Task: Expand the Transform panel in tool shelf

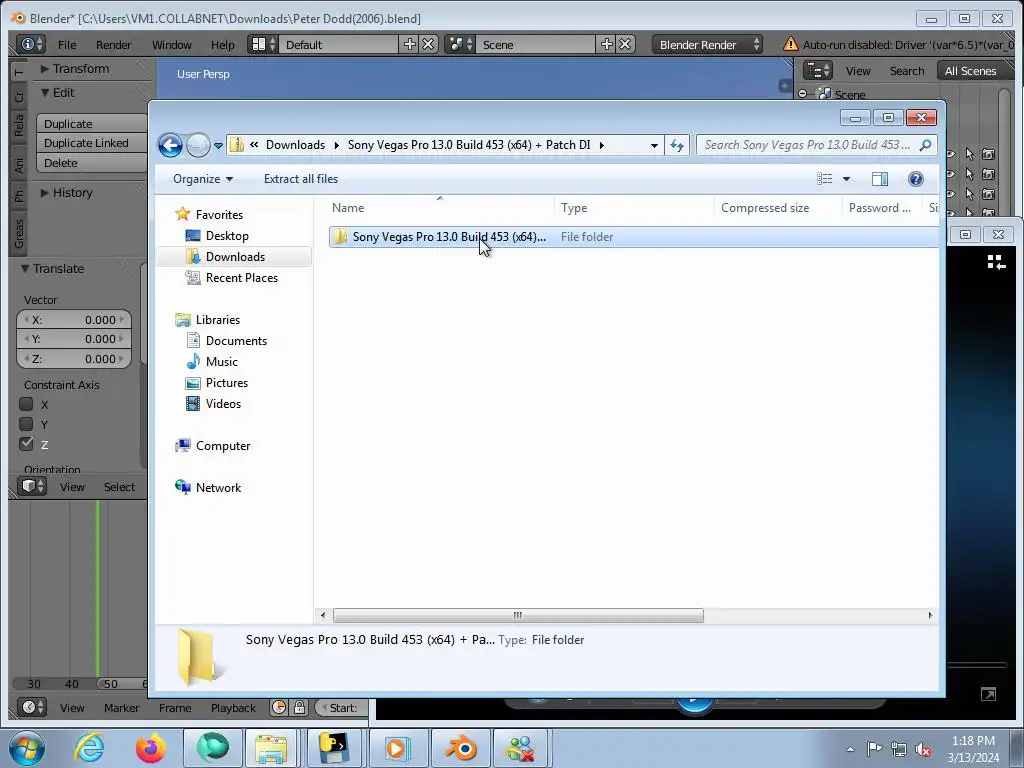Action: 45,69
